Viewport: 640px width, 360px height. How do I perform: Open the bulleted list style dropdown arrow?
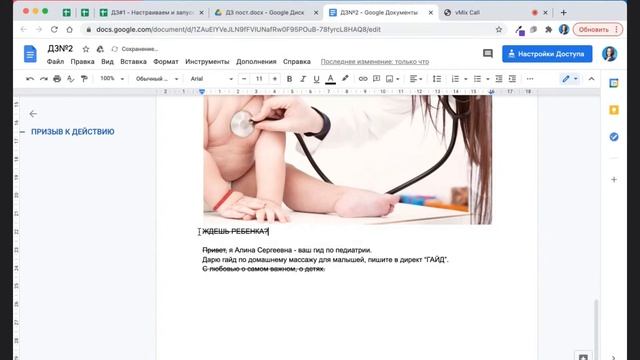coord(488,79)
